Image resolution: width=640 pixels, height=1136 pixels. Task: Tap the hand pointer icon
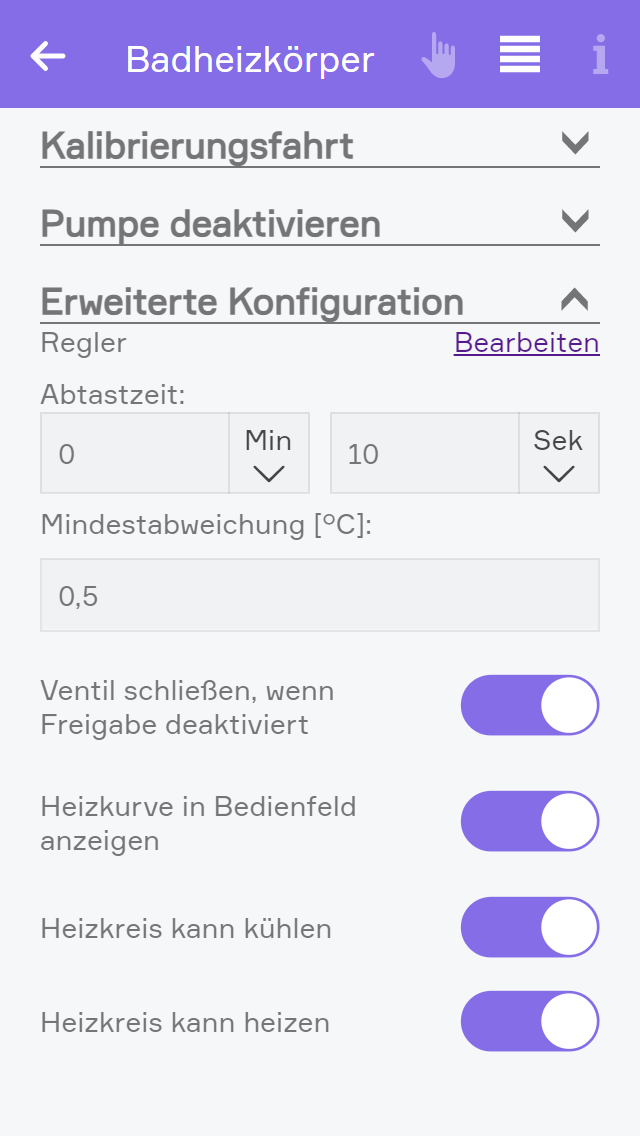tap(438, 56)
